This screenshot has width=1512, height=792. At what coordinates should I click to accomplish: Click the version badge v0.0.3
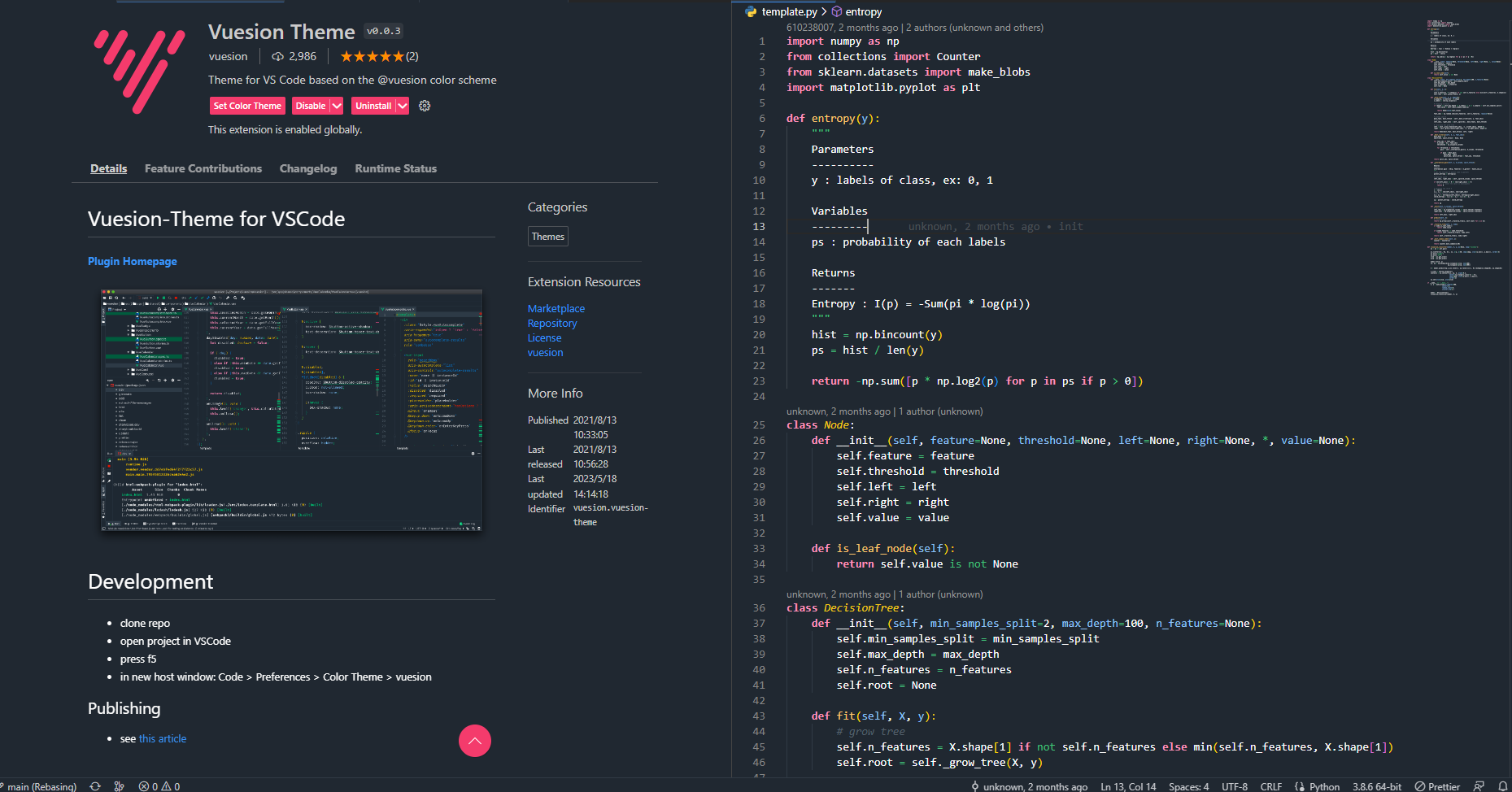383,31
